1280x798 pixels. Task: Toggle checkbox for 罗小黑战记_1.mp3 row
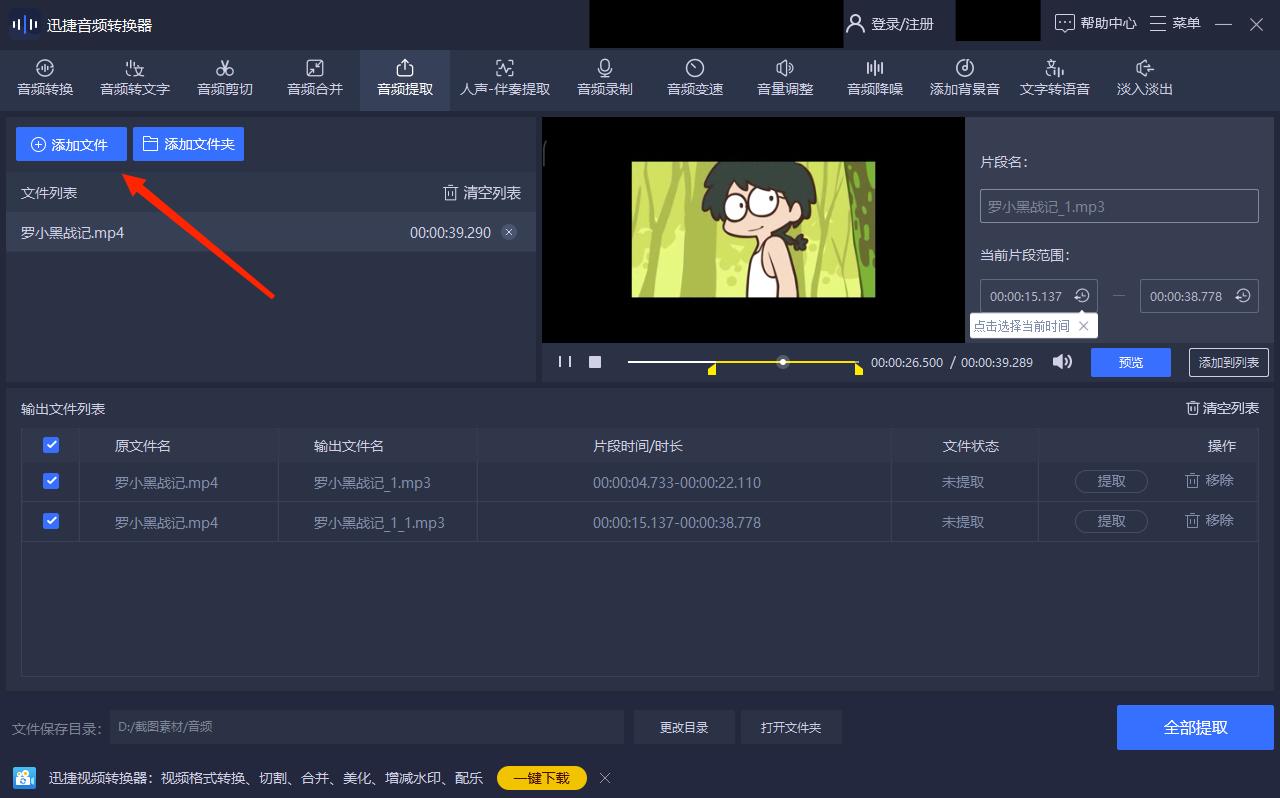point(51,481)
